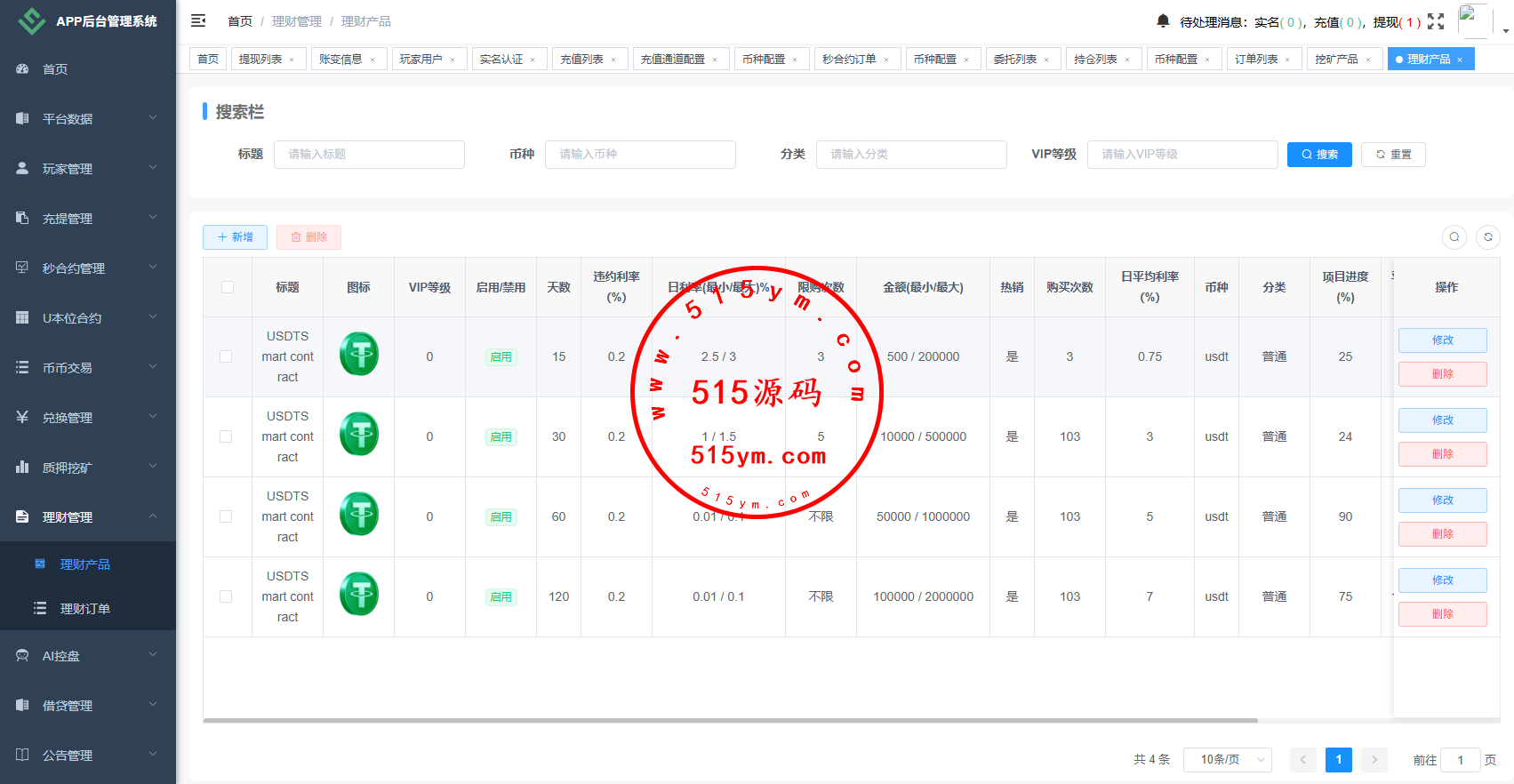Close the 挖矿产品 tab

point(1368,60)
